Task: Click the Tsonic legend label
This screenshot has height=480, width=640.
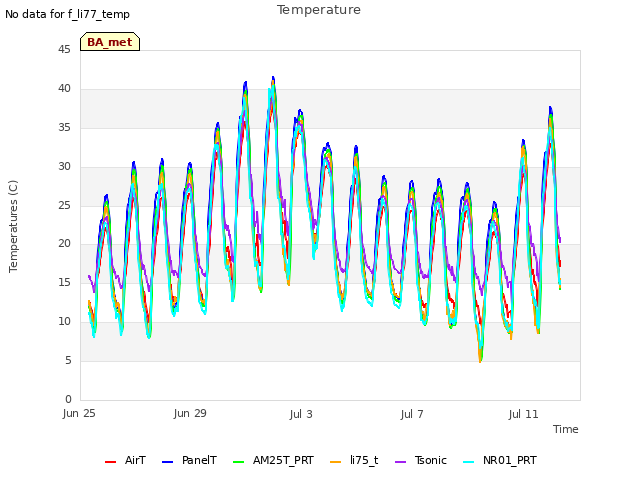Action: pyautogui.click(x=431, y=460)
